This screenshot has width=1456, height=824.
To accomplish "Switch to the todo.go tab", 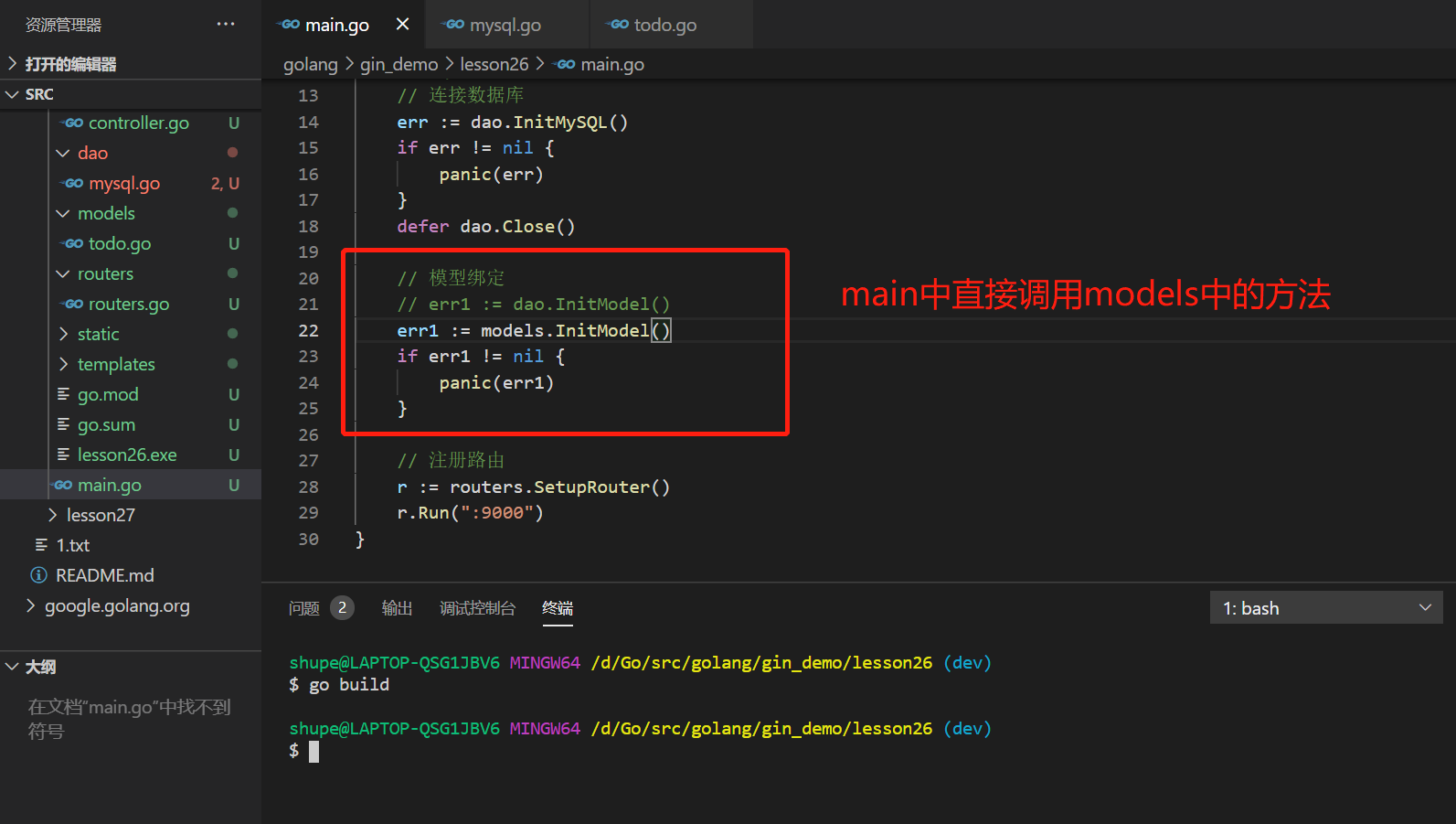I will pyautogui.click(x=665, y=25).
